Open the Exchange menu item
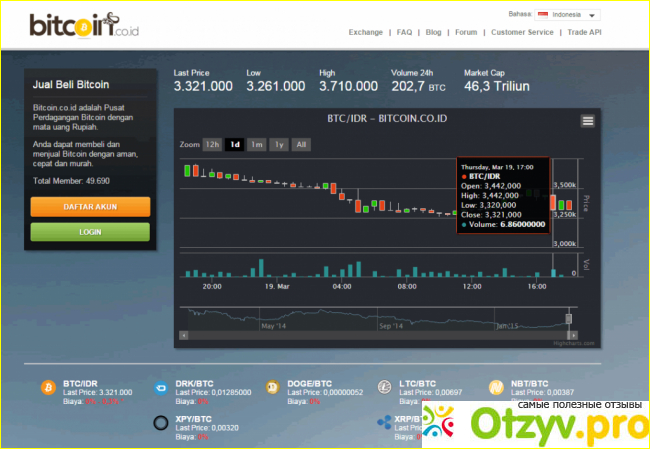This screenshot has width=650, height=449. tap(365, 32)
